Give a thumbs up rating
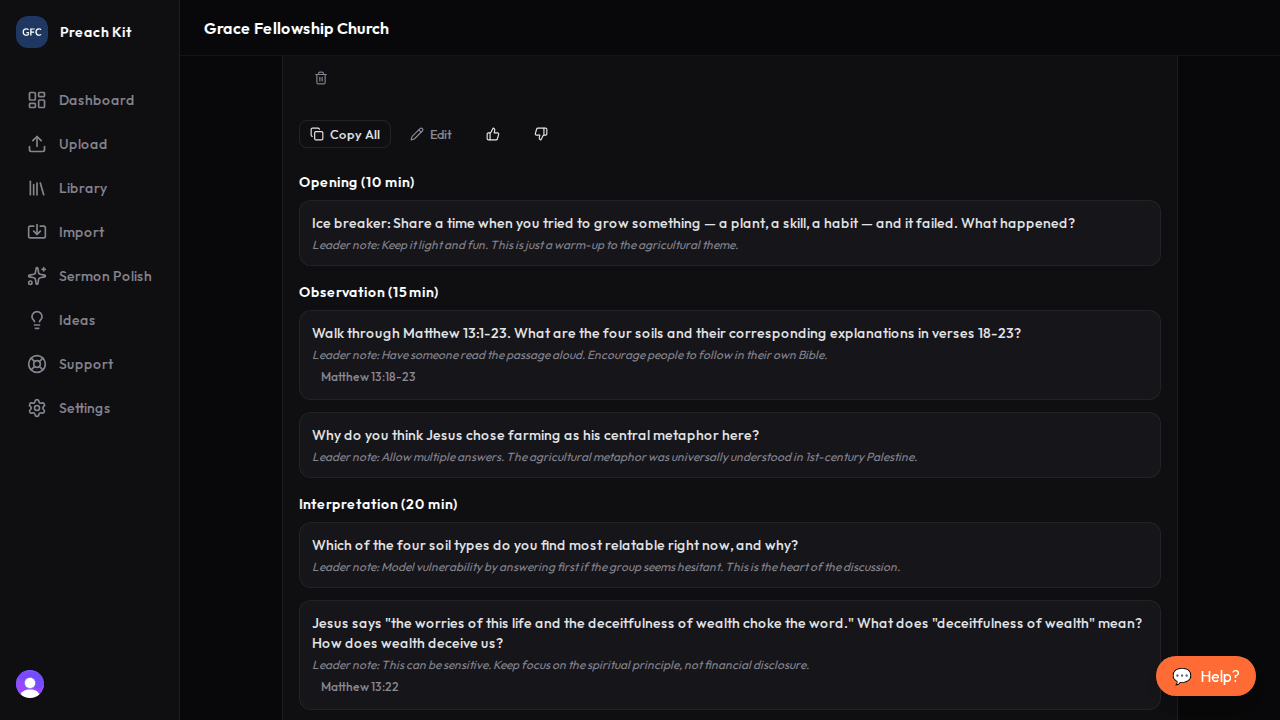This screenshot has width=1280, height=720. point(492,134)
